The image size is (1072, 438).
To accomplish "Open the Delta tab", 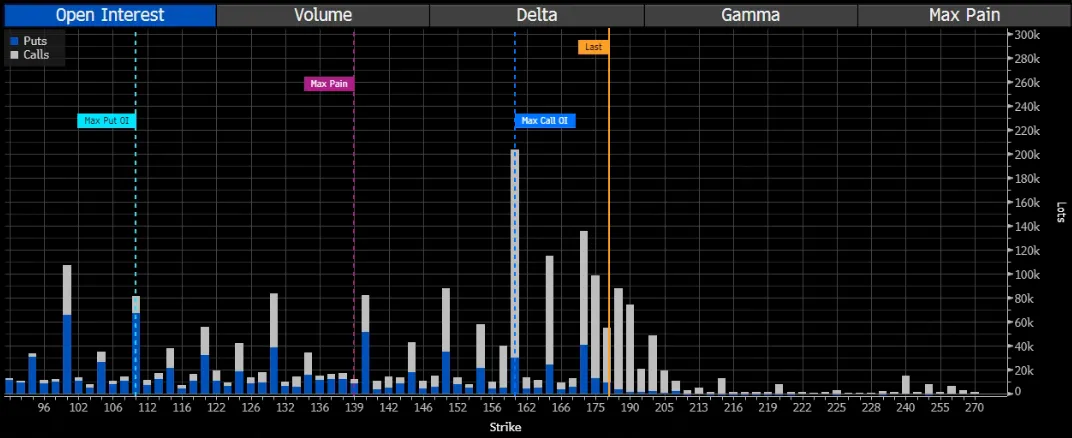I will [537, 15].
